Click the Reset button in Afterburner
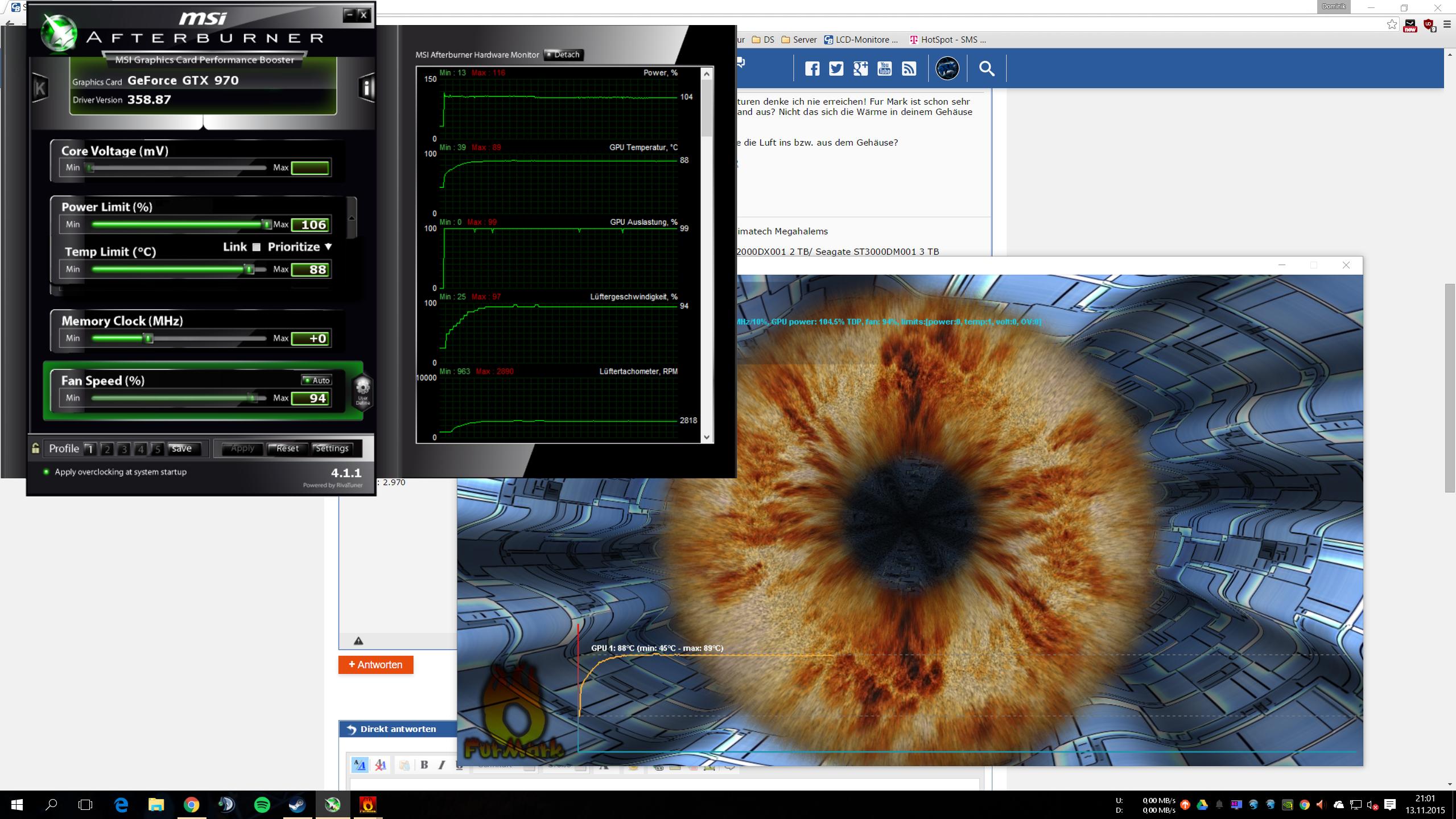The width and height of the screenshot is (1456, 819). (x=287, y=448)
